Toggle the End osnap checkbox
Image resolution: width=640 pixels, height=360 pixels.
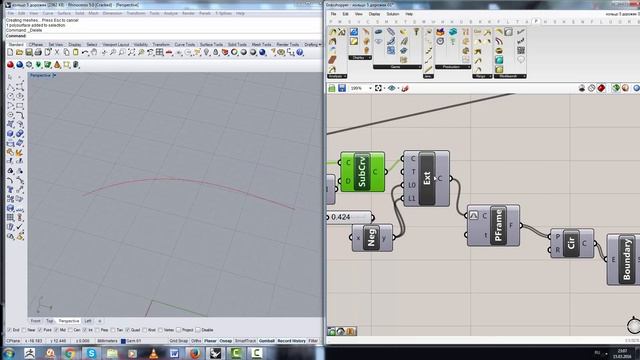pyautogui.click(x=9, y=330)
